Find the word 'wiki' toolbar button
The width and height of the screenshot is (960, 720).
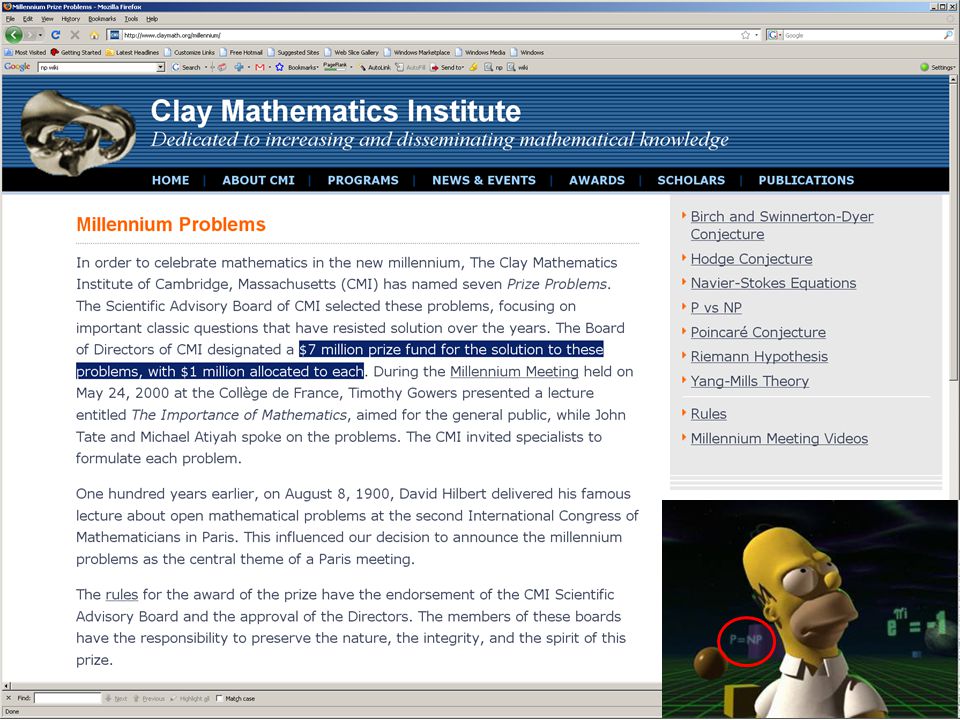click(517, 67)
